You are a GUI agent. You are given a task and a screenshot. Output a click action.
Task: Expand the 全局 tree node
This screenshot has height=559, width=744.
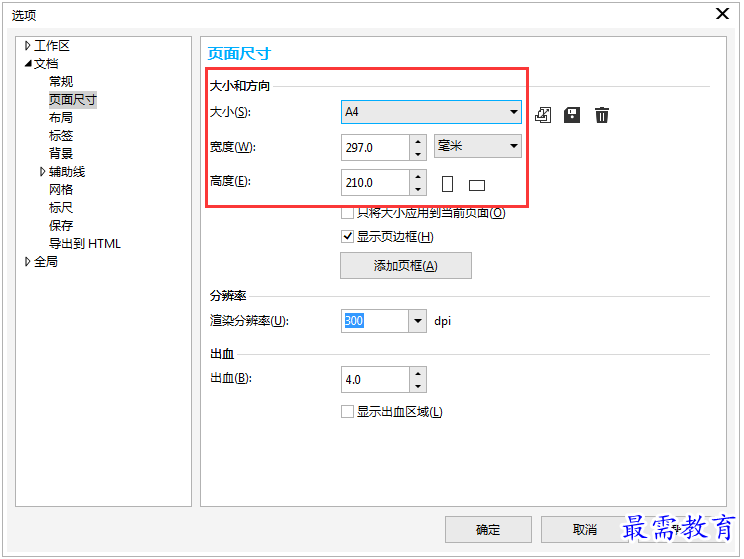pyautogui.click(x=28, y=261)
